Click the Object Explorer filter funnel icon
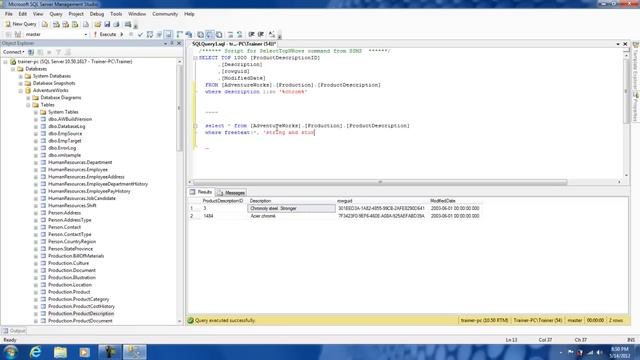The height and width of the screenshot is (360, 640). tap(58, 52)
